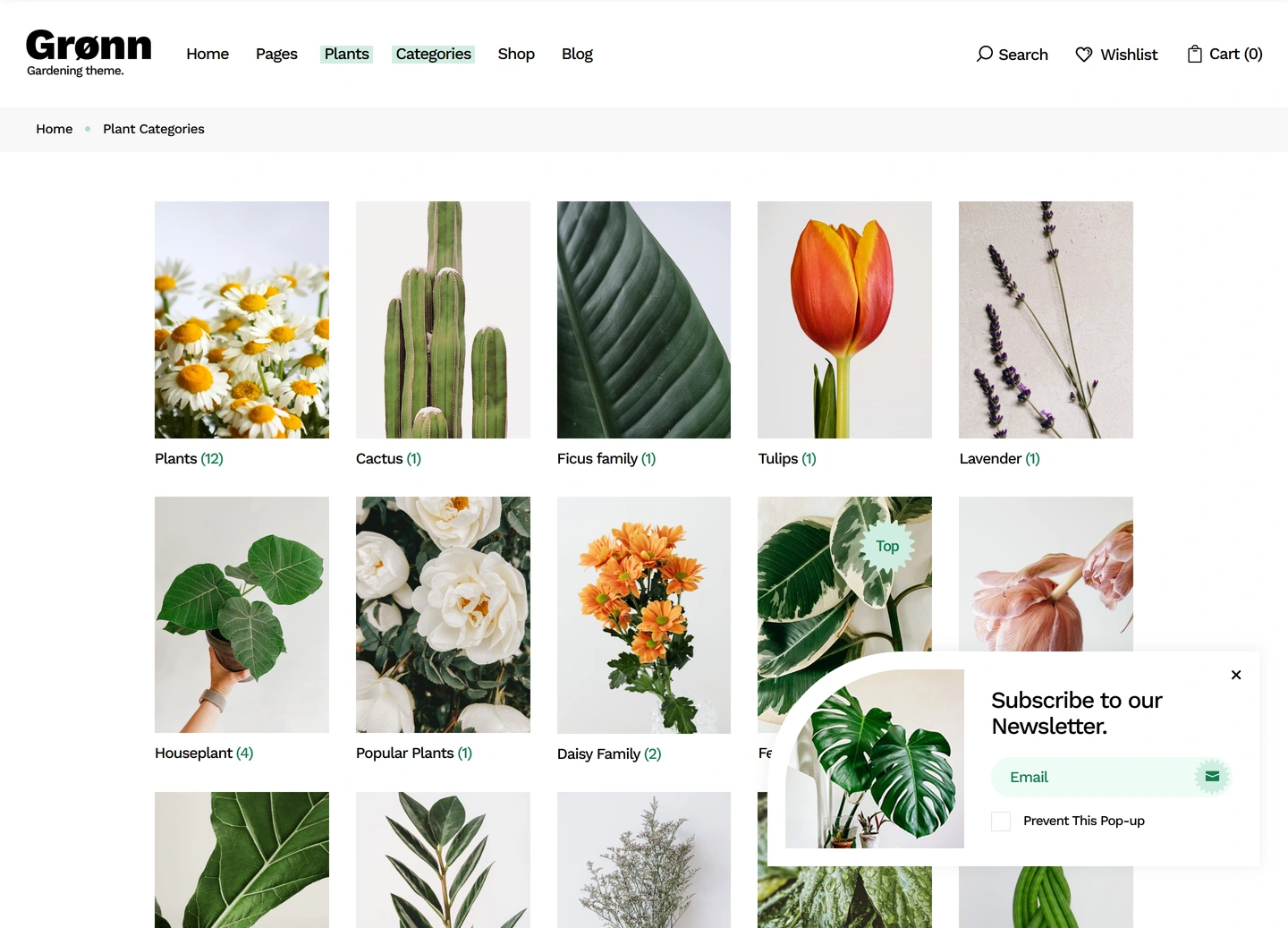Open the Popular Plants category link
1288x928 pixels.
pyautogui.click(x=414, y=753)
